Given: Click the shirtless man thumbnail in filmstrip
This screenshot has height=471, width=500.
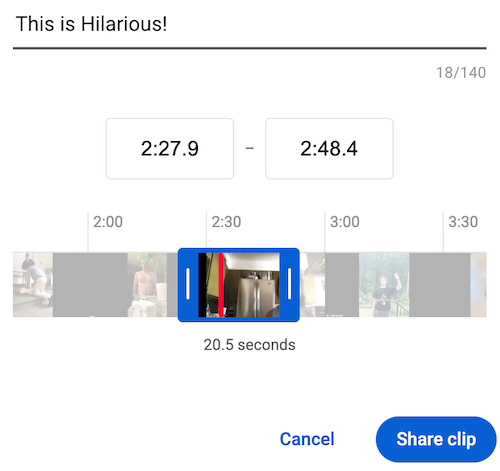Looking at the screenshot, I should (147, 285).
